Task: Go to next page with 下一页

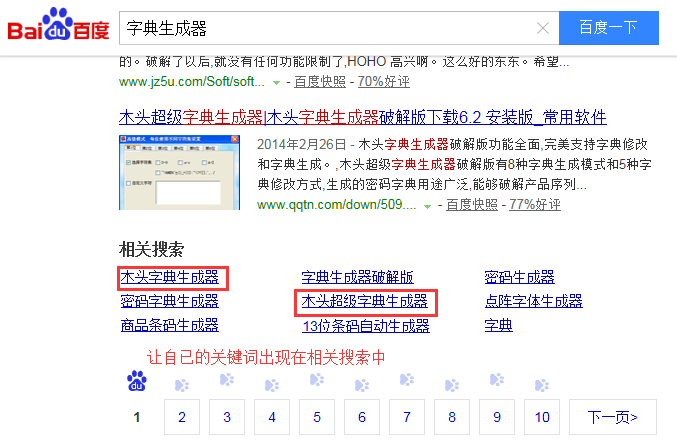Action: (620, 417)
